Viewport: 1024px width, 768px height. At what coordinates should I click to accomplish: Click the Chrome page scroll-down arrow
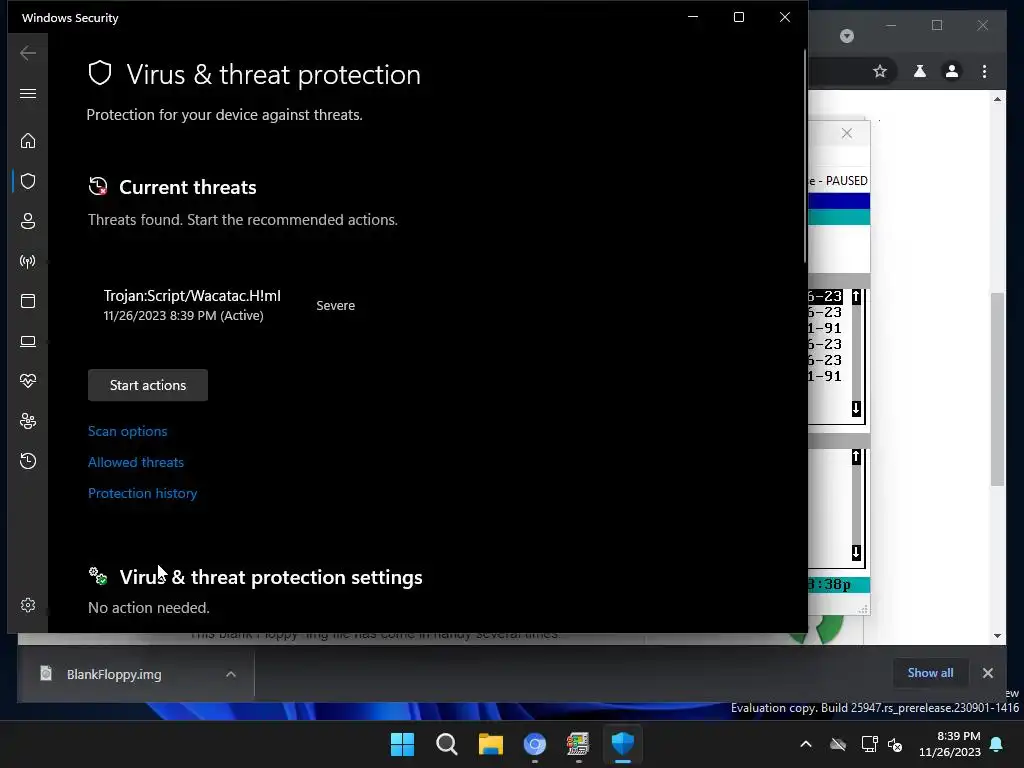point(997,635)
